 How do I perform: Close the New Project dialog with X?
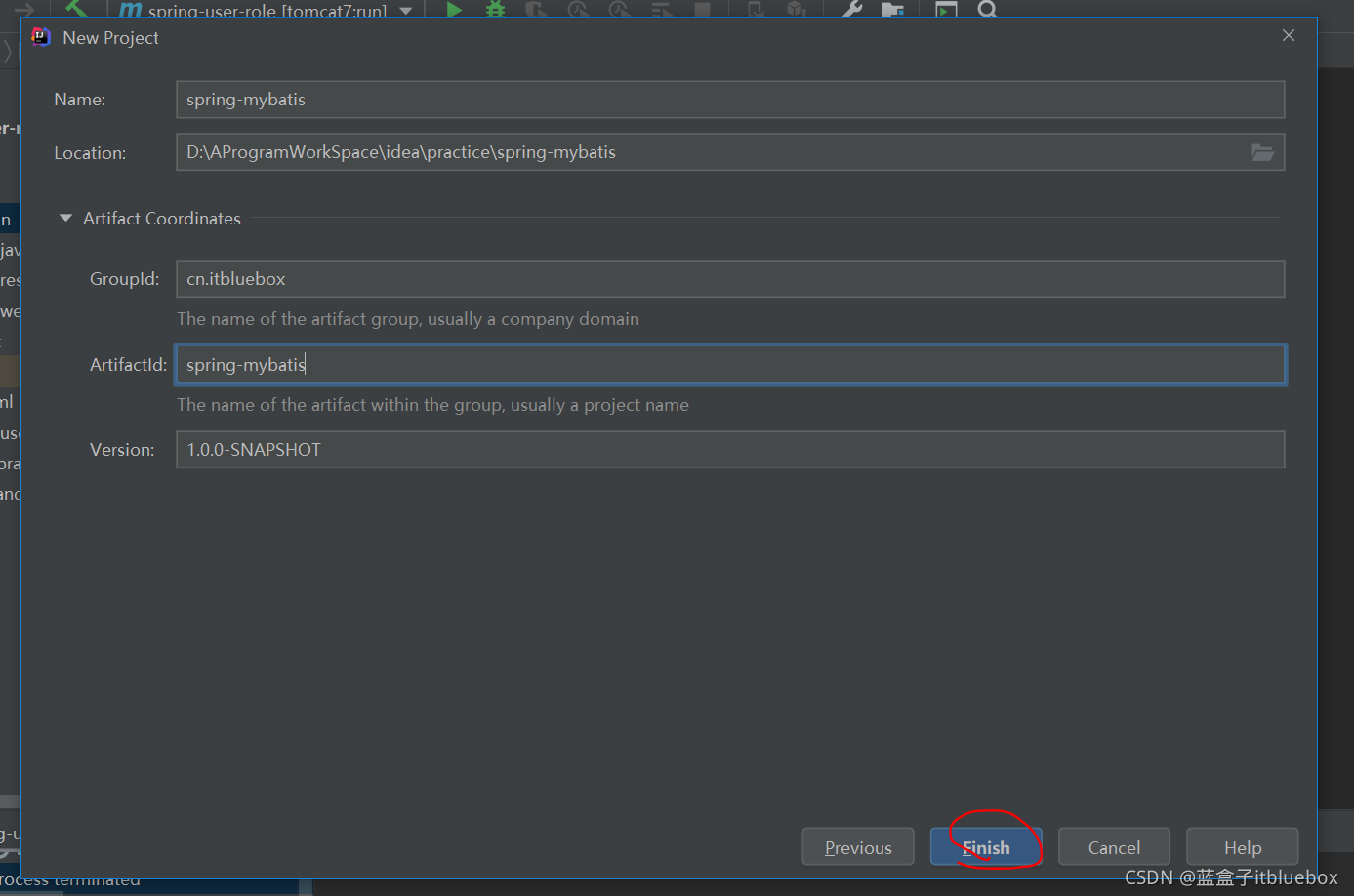pos(1289,35)
